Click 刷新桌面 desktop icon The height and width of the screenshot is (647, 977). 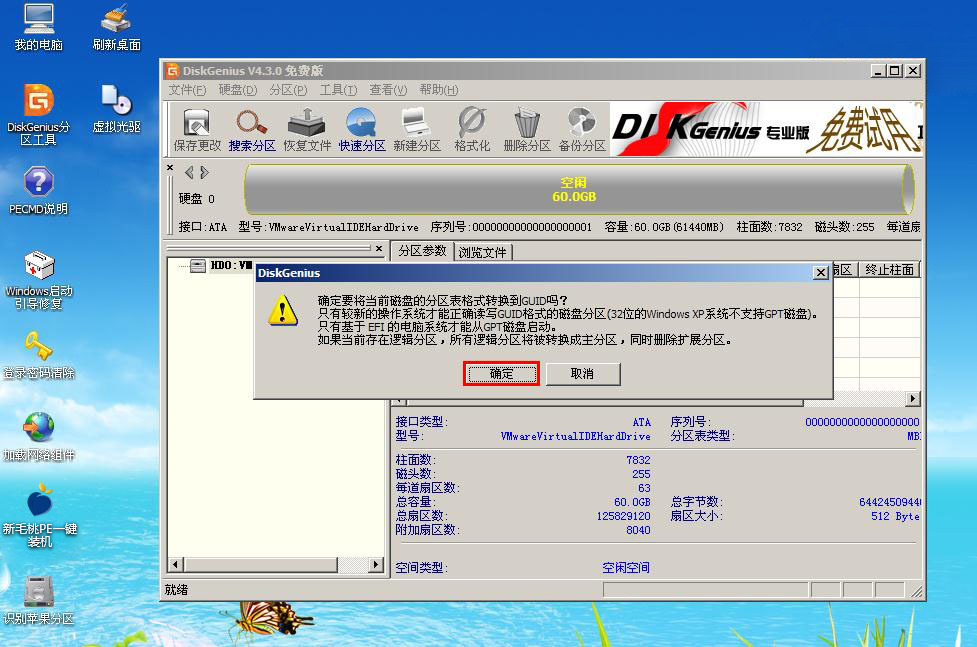pyautogui.click(x=117, y=27)
